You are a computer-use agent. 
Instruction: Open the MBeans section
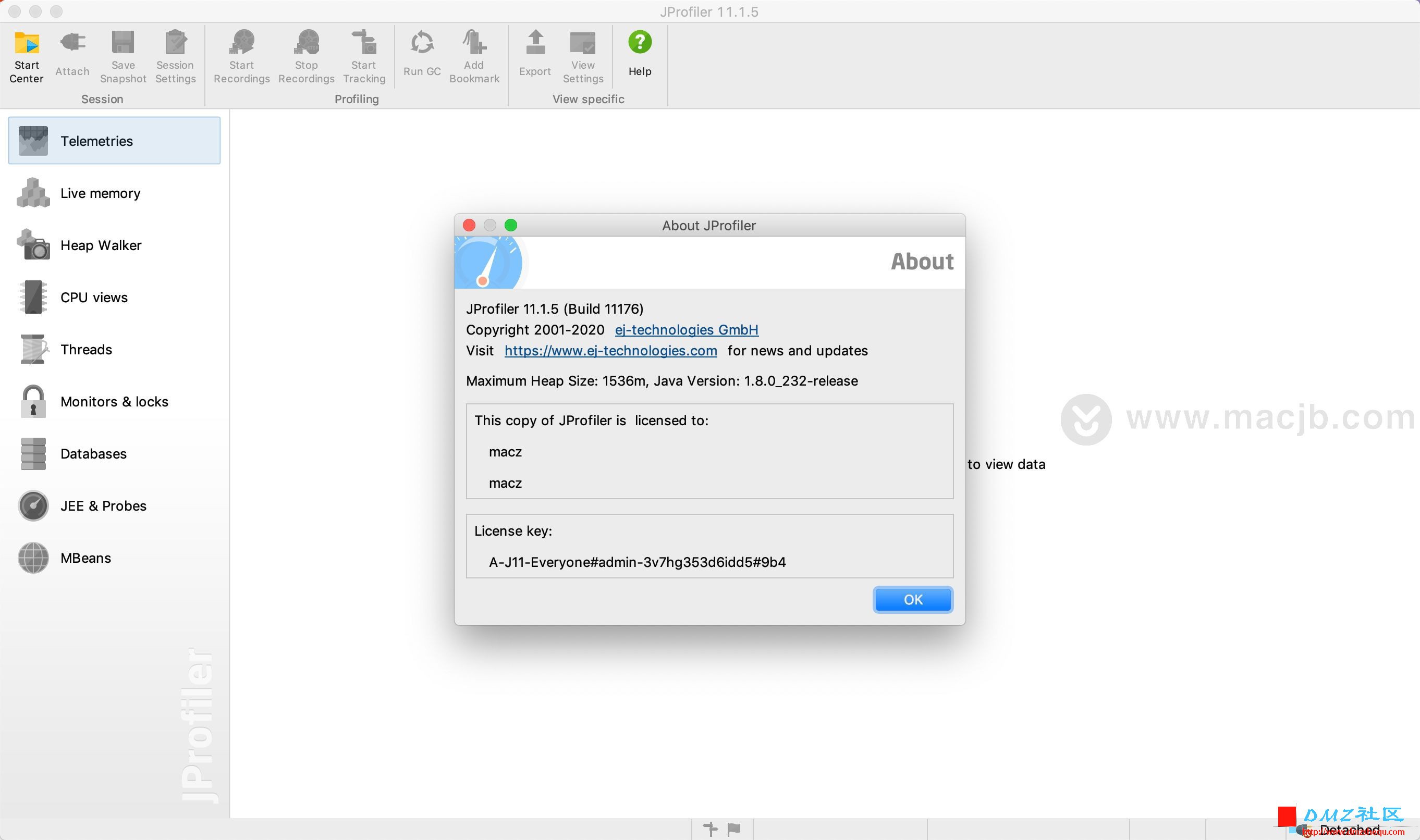(114, 558)
